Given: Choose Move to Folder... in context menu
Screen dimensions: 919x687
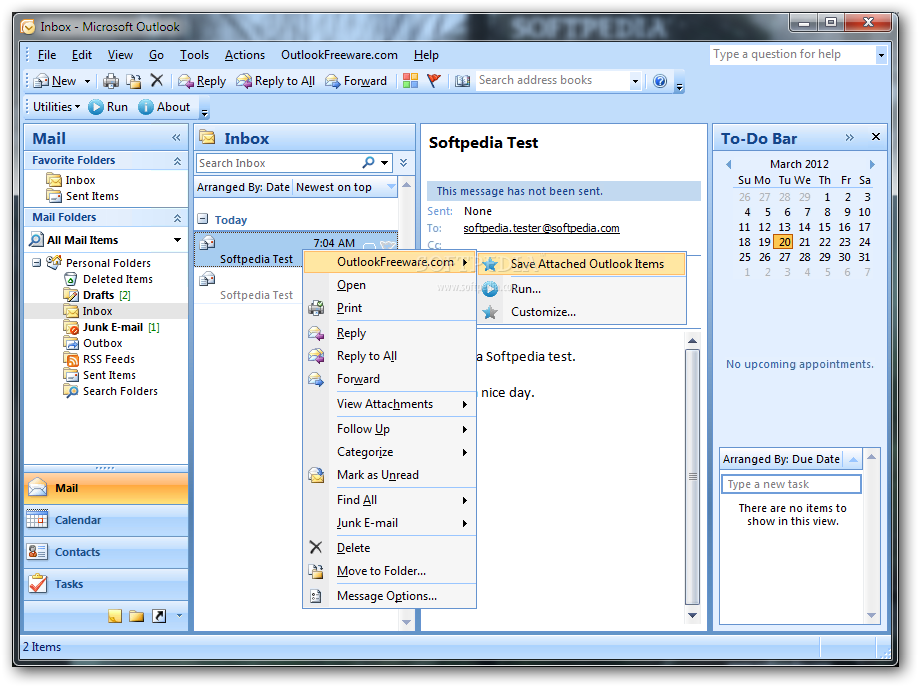Looking at the screenshot, I should click(x=389, y=570).
